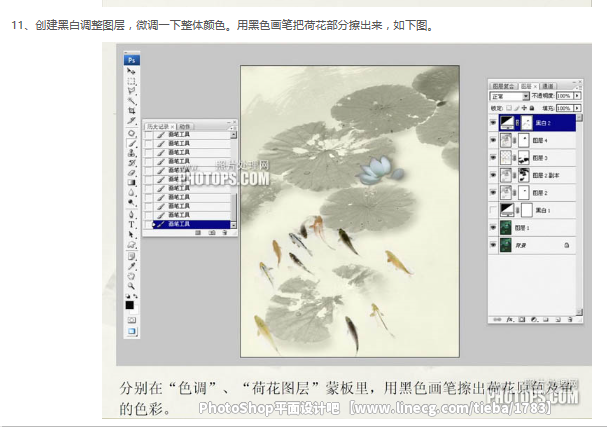Screen dimensions: 607x427
Task: Click the add layer style fx icon
Action: click(x=510, y=320)
